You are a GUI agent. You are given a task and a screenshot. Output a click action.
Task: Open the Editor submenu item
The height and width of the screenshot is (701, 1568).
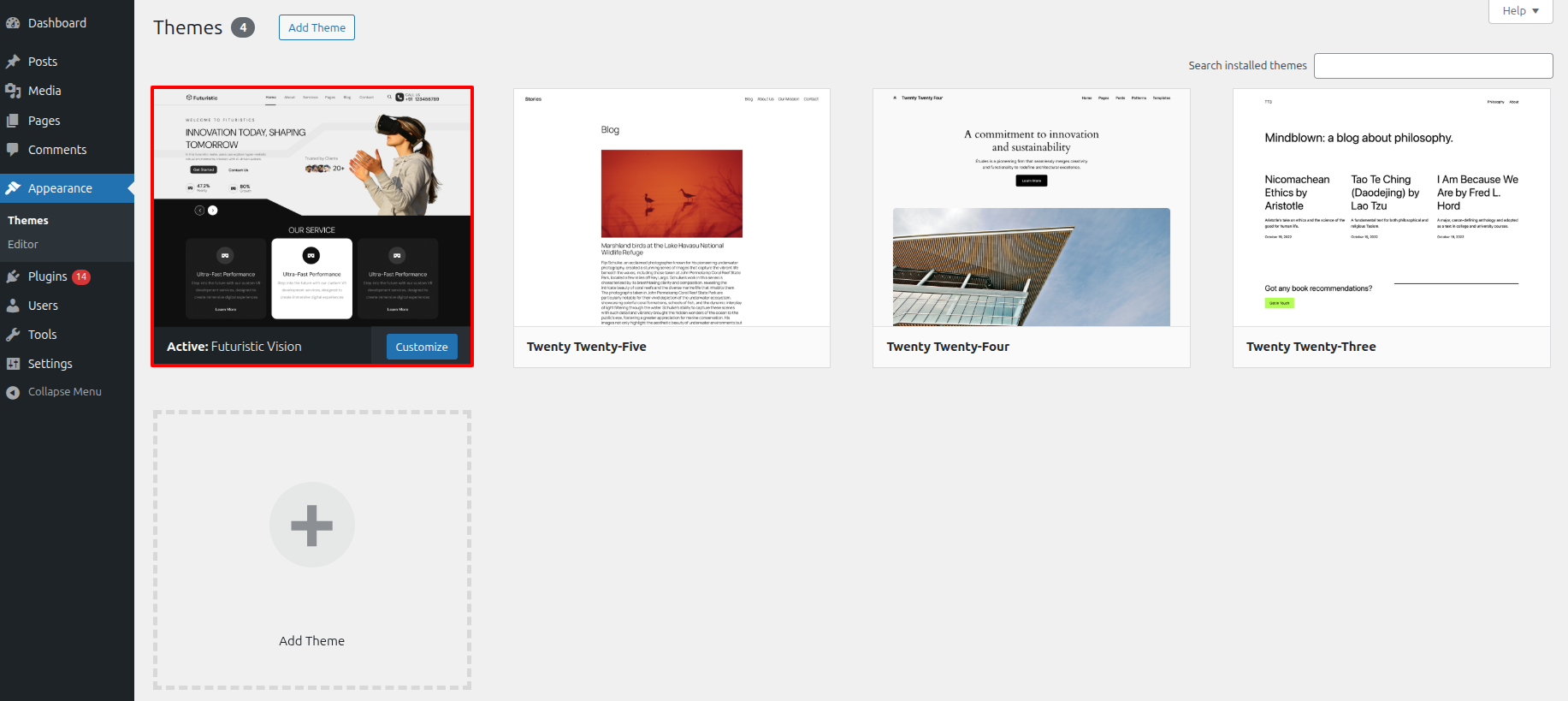(x=23, y=245)
